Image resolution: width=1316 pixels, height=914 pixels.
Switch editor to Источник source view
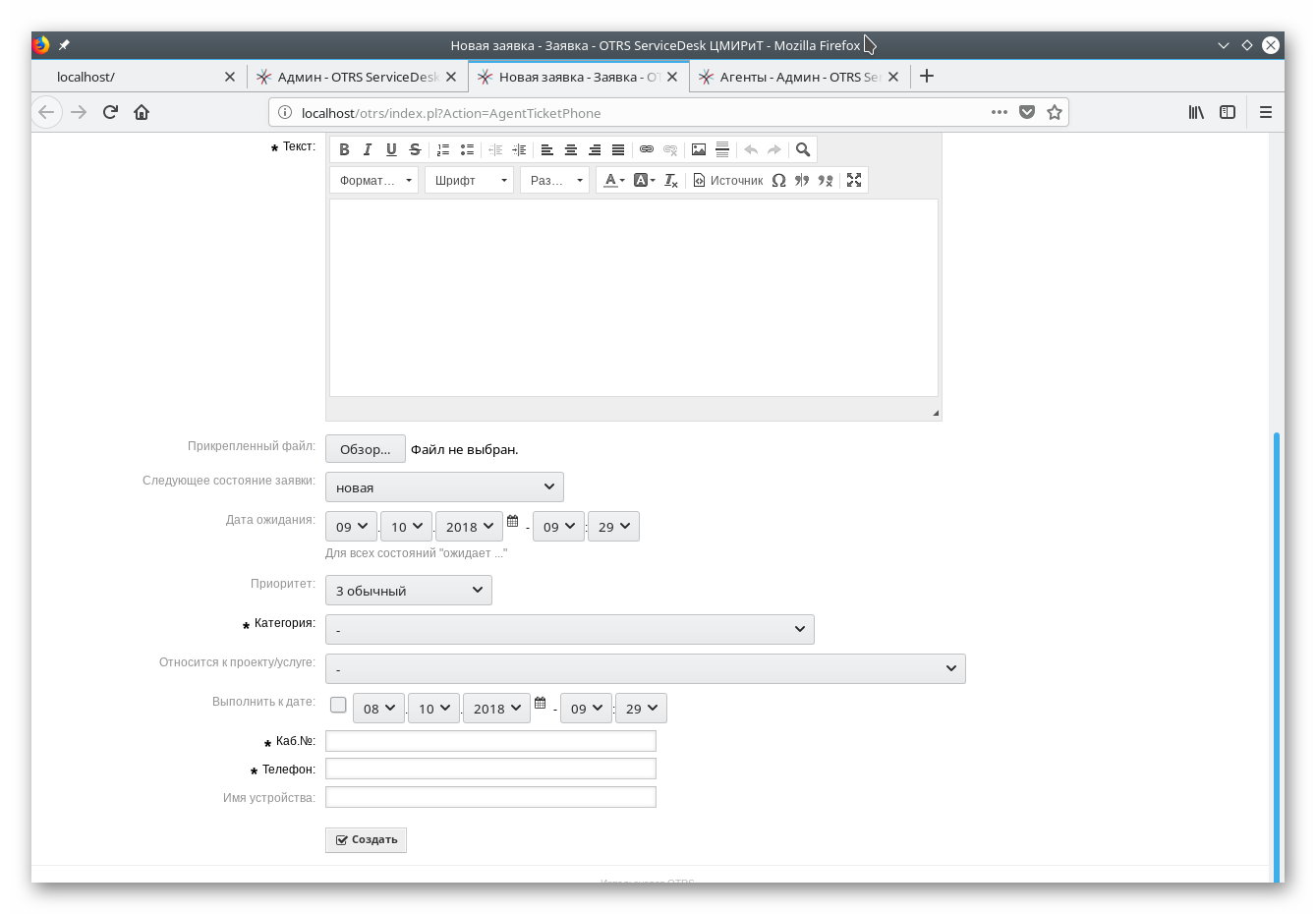pos(728,180)
